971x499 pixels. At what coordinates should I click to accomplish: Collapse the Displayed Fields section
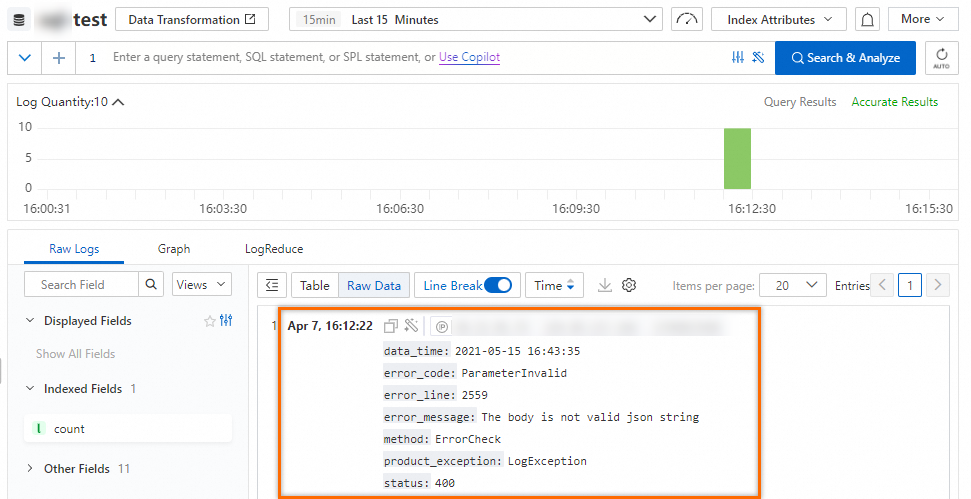coord(30,321)
